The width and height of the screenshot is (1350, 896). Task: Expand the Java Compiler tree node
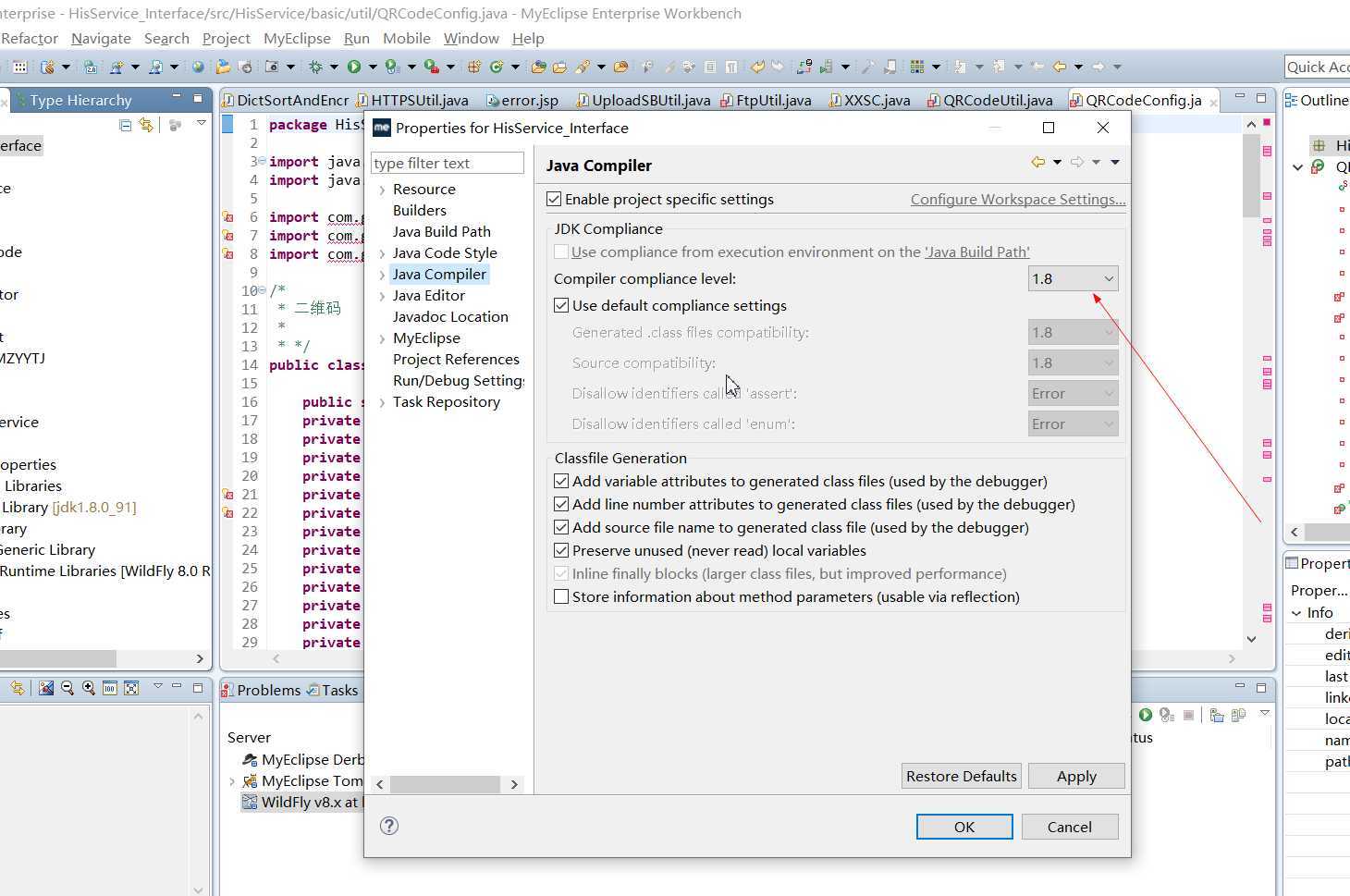click(382, 275)
